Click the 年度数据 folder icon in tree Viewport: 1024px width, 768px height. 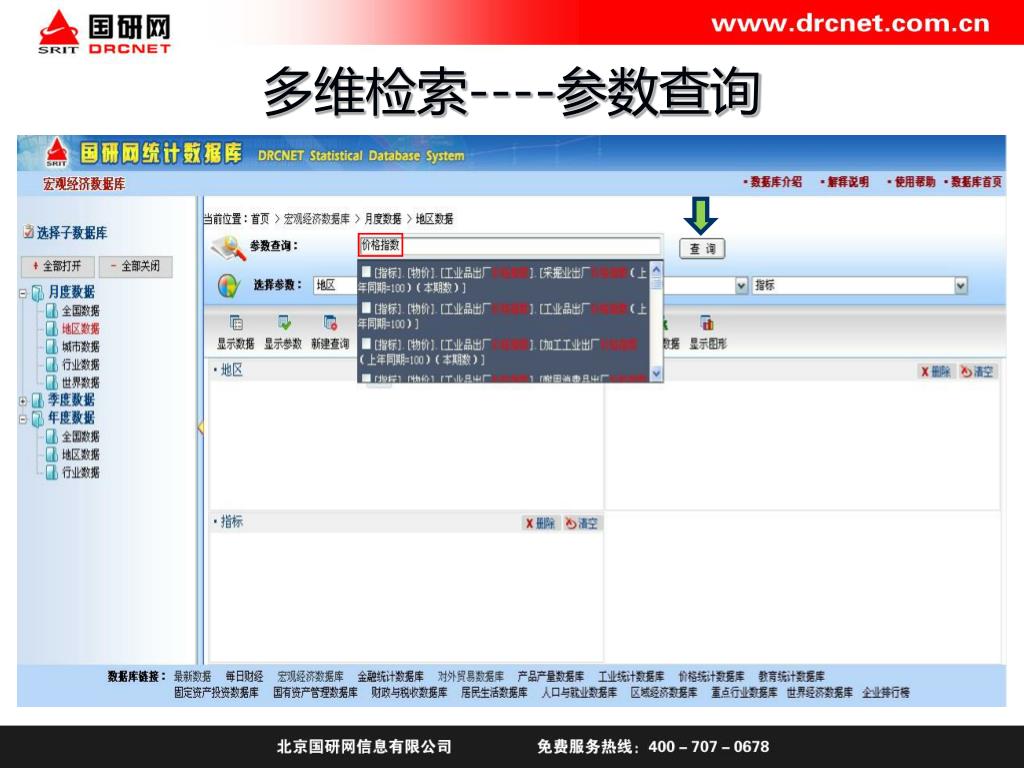pyautogui.click(x=38, y=418)
